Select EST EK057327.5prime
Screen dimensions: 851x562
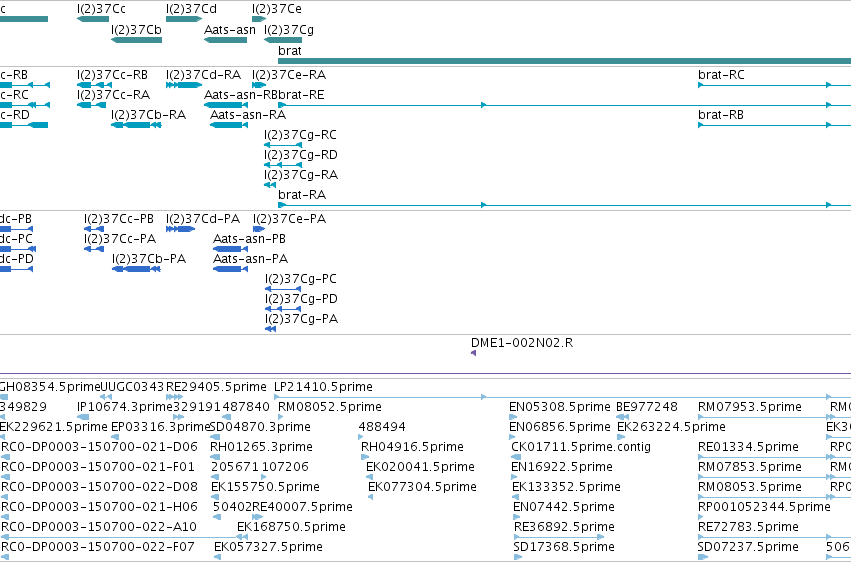268,547
